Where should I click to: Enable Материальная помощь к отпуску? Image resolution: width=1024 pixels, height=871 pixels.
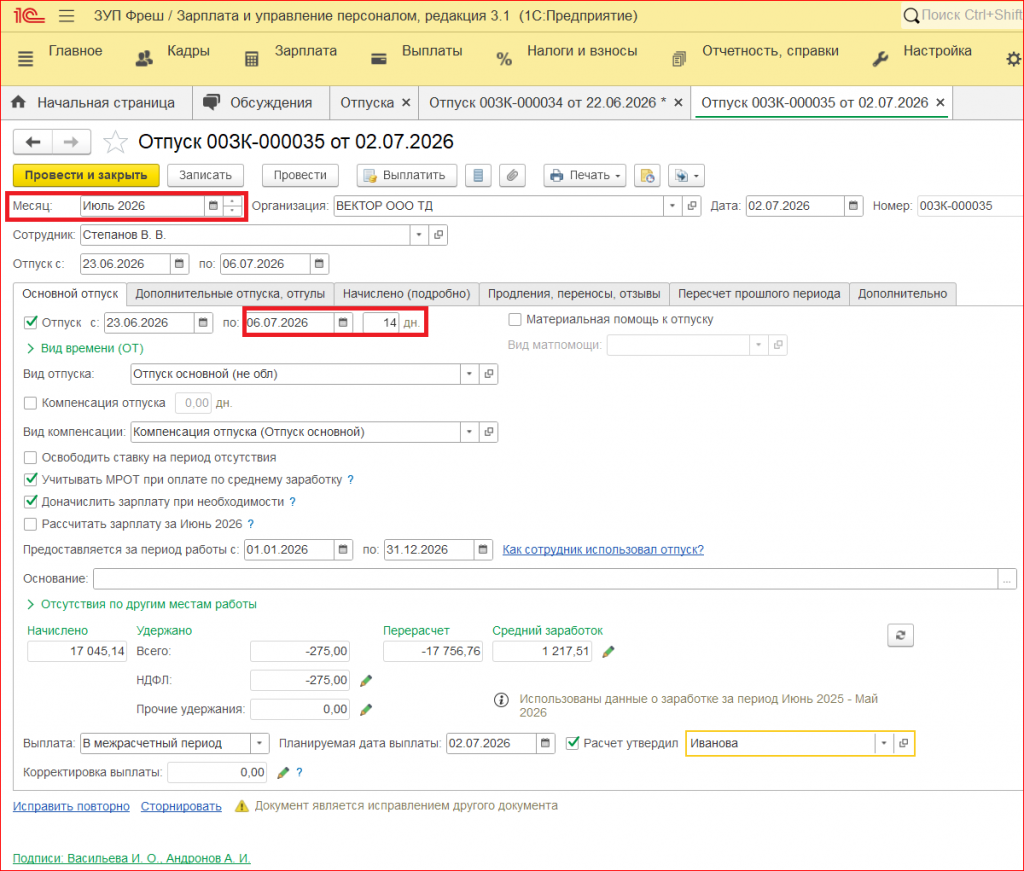point(515,319)
